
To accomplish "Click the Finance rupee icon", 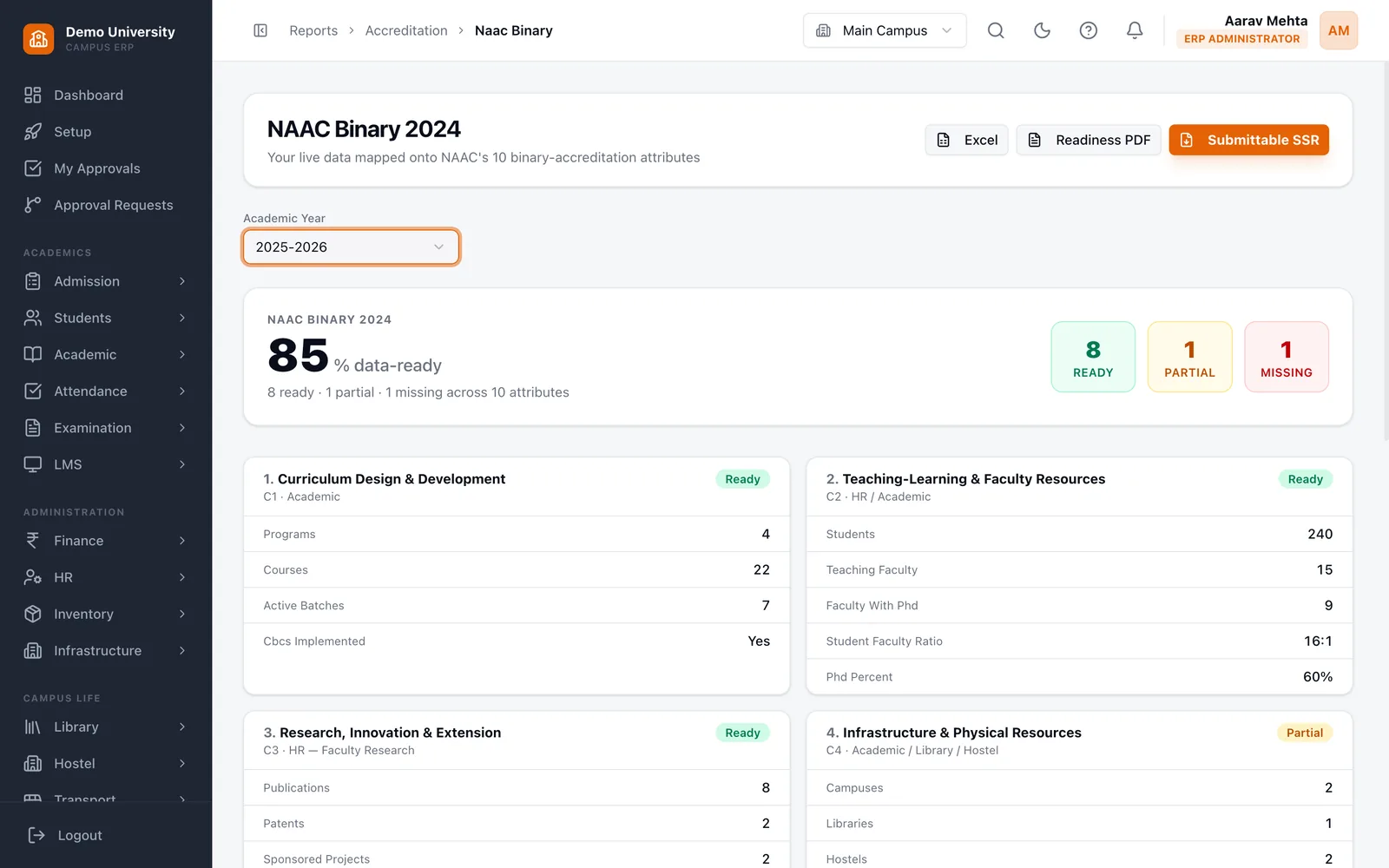I will 33,541.
